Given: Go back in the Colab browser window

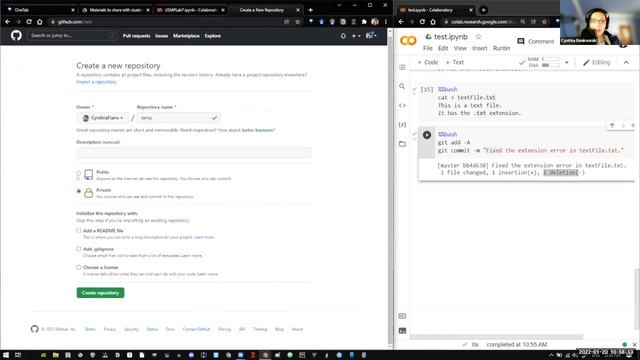Looking at the screenshot, I should click(x=401, y=22).
